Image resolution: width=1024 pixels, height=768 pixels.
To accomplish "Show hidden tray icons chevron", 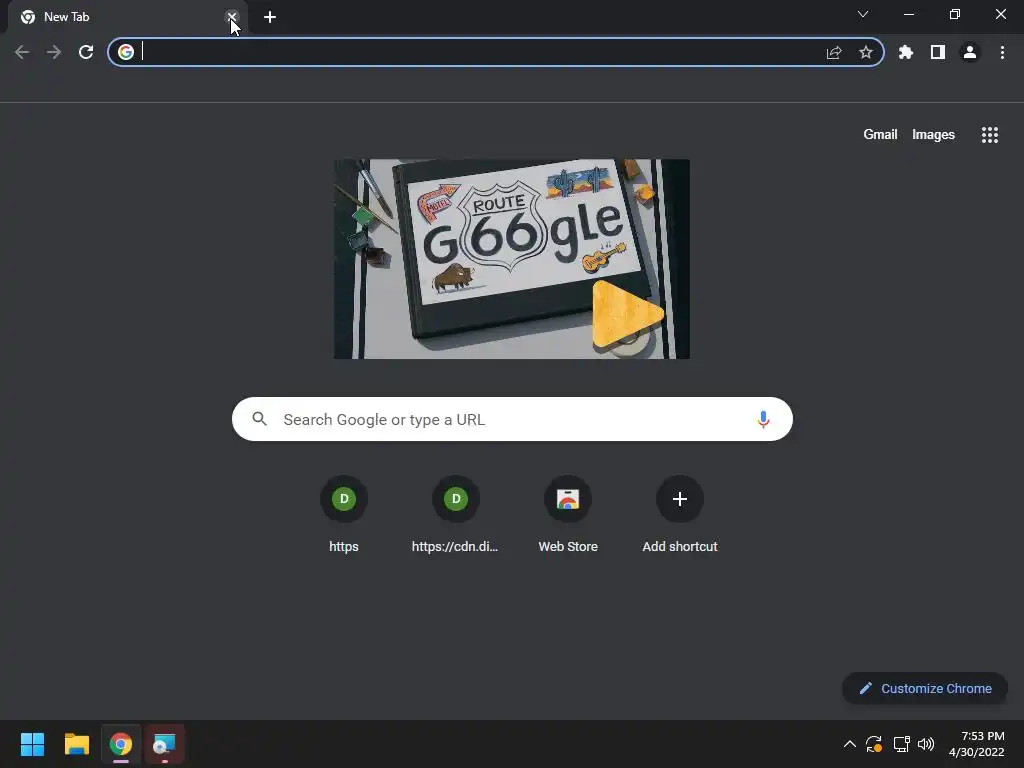I will (x=850, y=744).
